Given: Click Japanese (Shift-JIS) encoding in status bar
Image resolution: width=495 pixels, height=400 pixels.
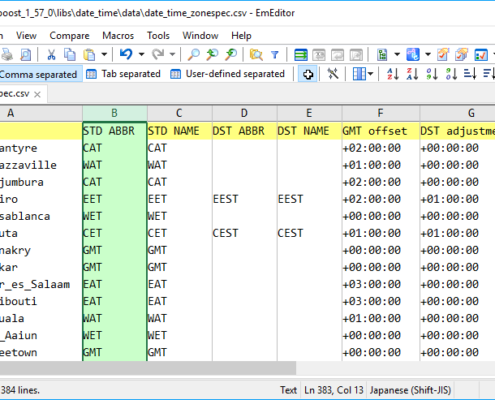Looking at the screenshot, I should [x=410, y=390].
